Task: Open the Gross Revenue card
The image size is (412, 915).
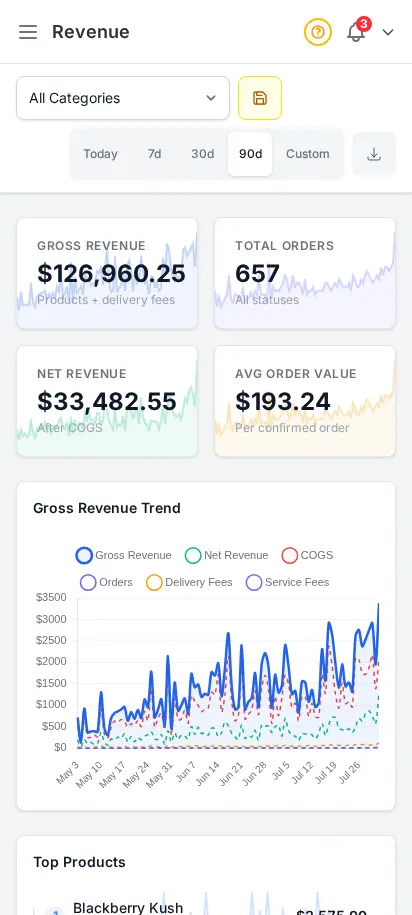Action: (107, 273)
